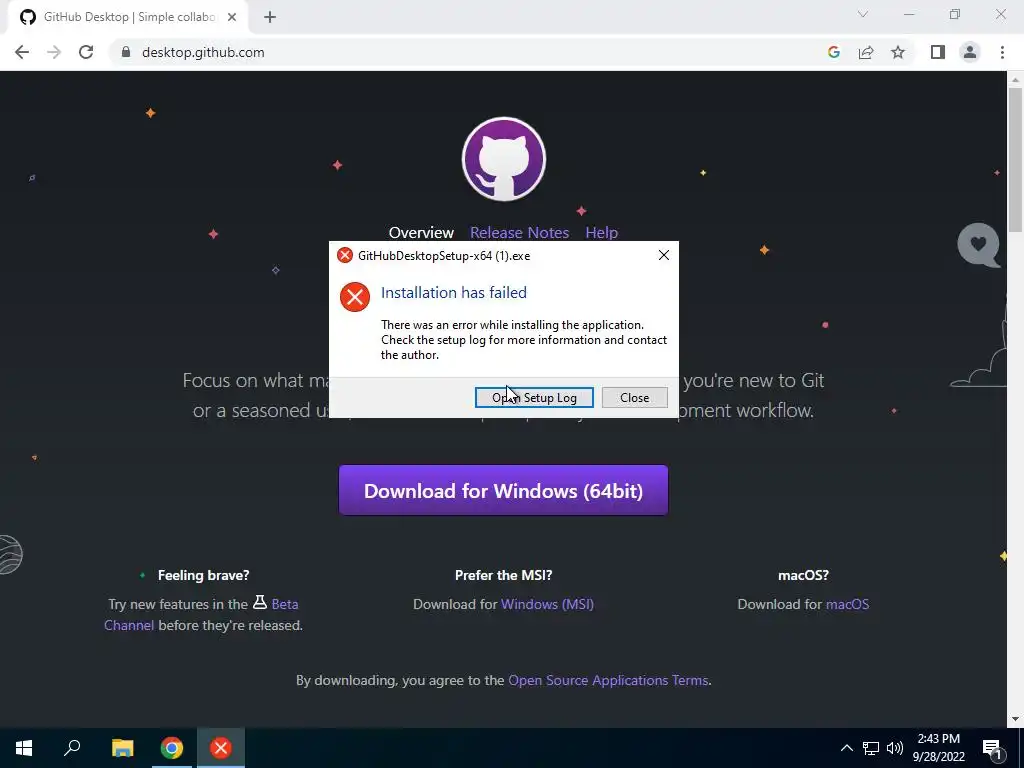Open the Open Source Applications Terms link
This screenshot has width=1024, height=768.
pyautogui.click(x=608, y=680)
